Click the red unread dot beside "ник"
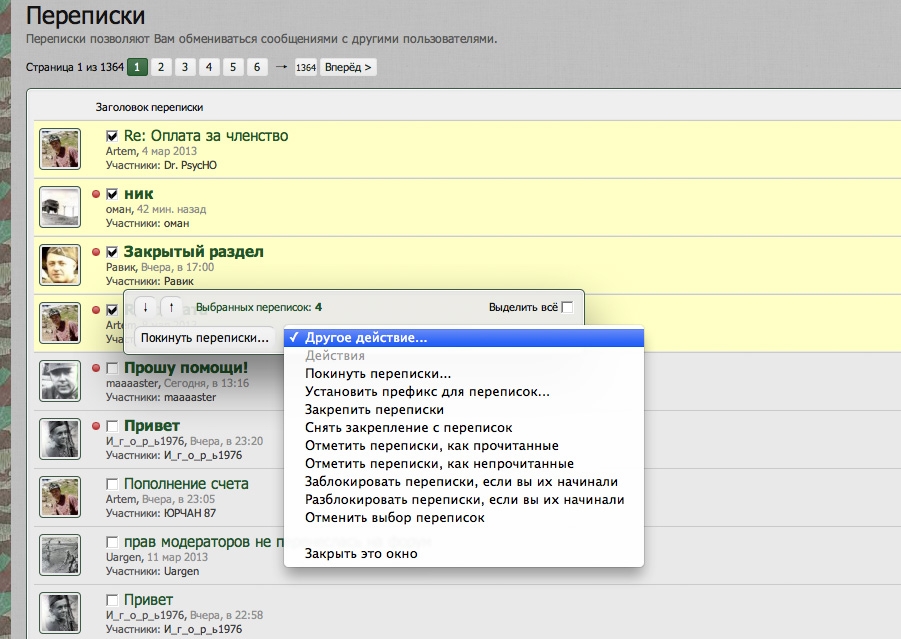The image size is (901, 639). (96, 194)
